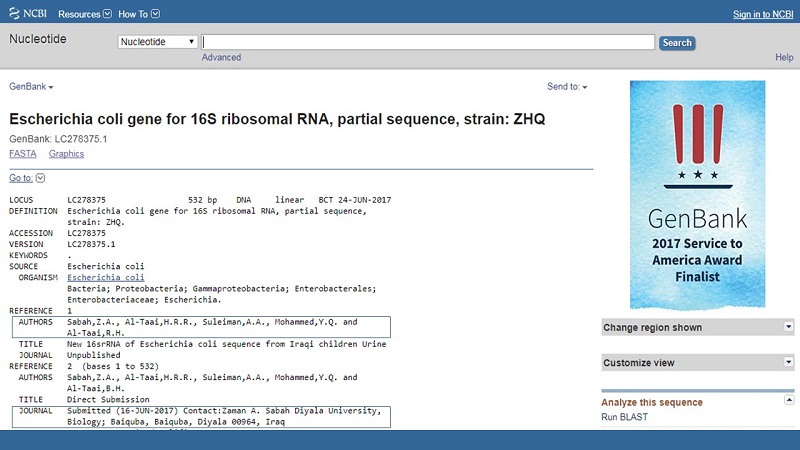The image size is (800, 450).
Task: Follow the Escherichia coli organism link
Action: [x=105, y=277]
